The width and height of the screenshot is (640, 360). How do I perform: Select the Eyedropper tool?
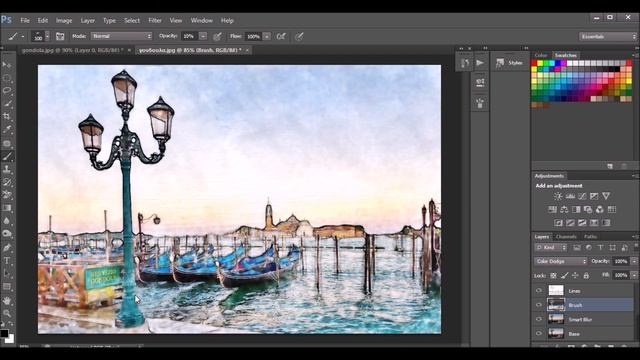pos(7,130)
